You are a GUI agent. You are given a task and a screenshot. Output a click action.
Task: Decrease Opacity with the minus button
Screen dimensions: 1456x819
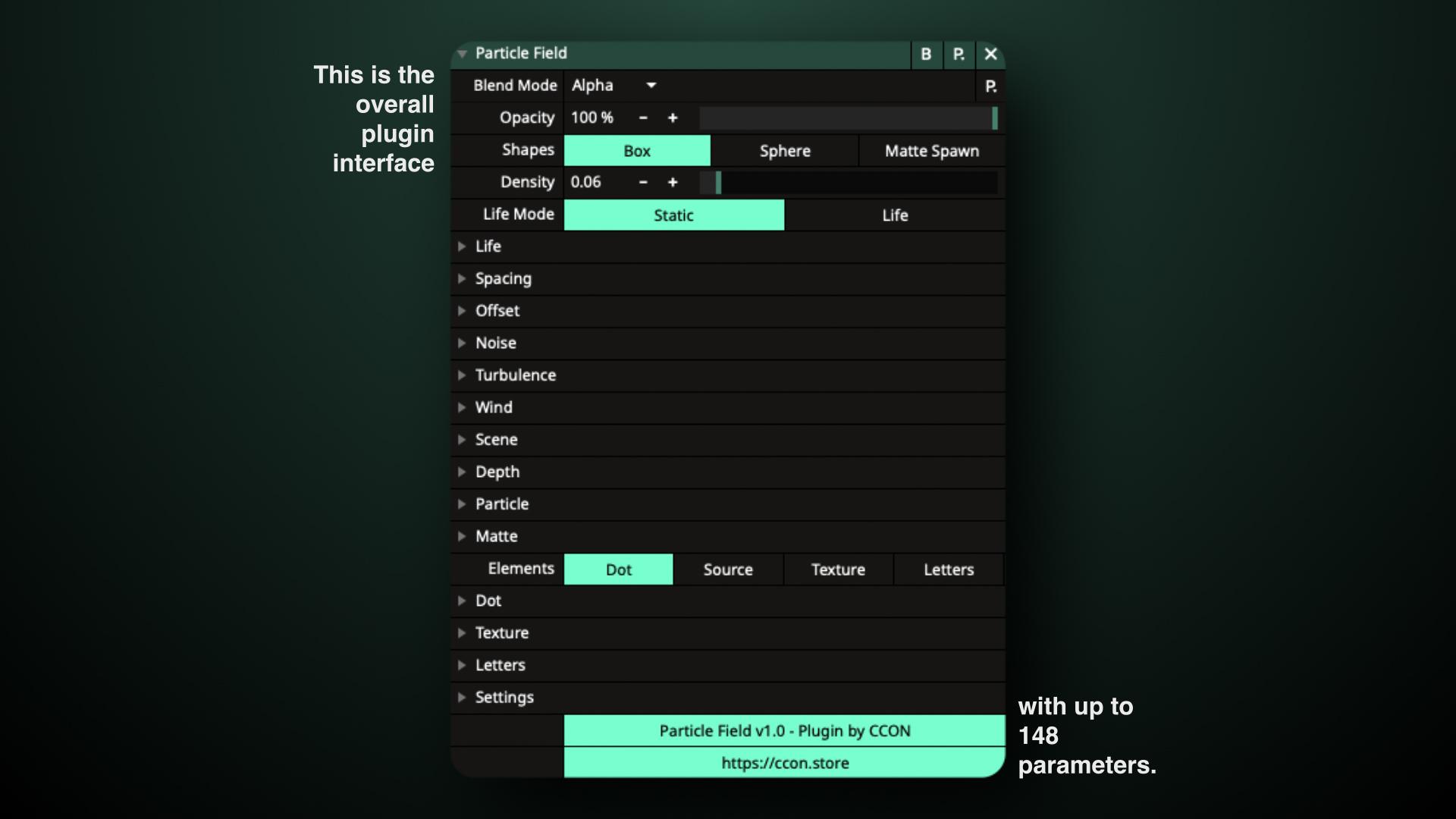pyautogui.click(x=643, y=118)
